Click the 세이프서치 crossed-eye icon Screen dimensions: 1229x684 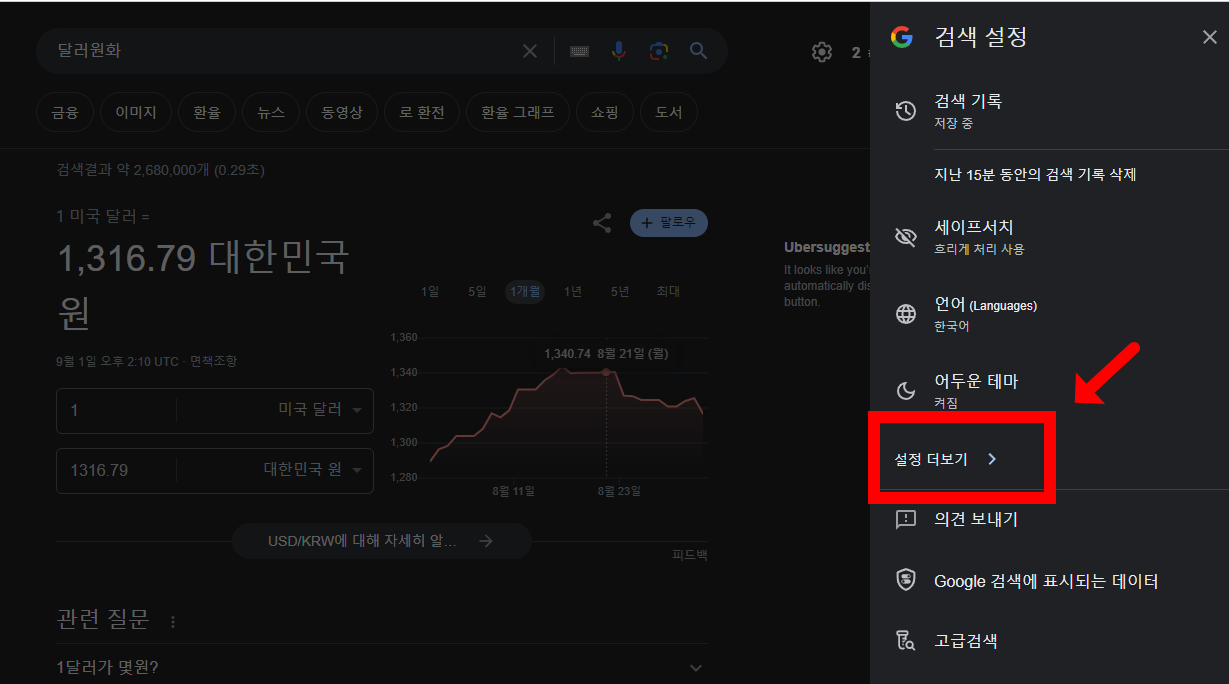(x=905, y=237)
